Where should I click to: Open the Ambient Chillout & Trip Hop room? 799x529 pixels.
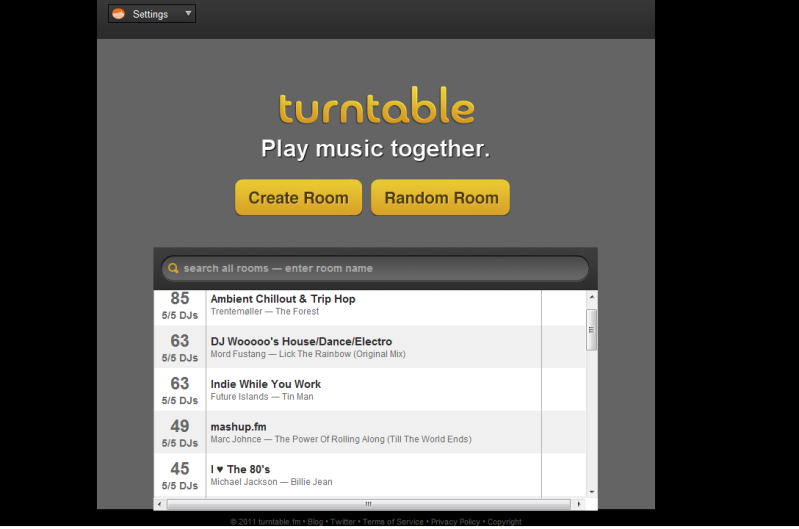(283, 299)
